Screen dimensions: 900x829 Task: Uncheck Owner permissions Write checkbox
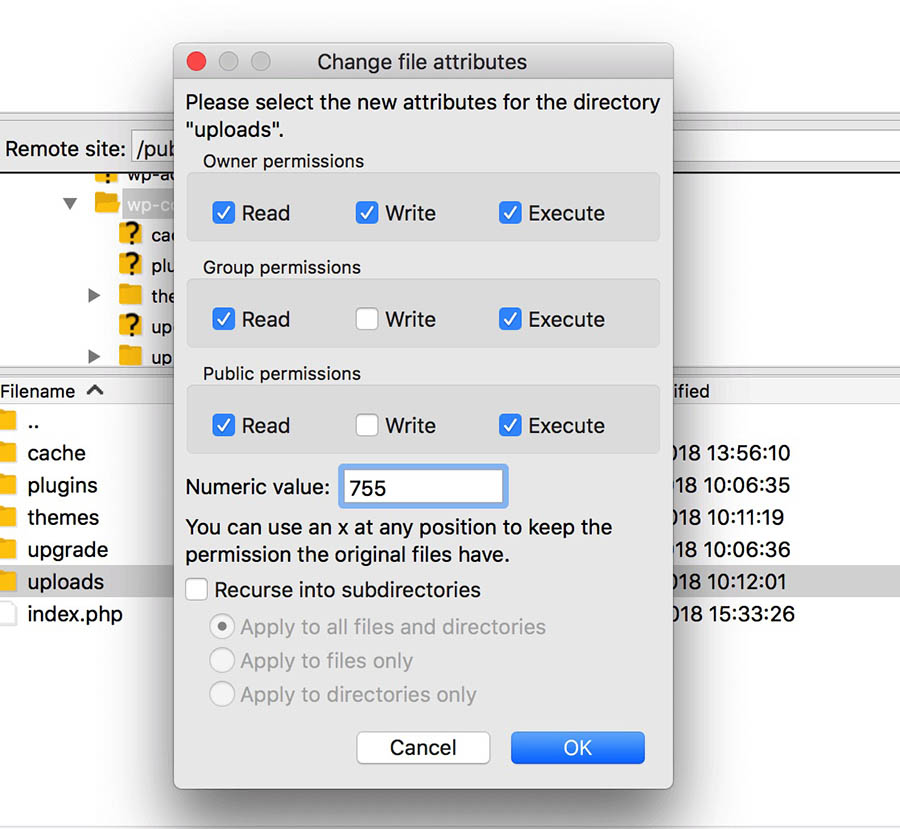(x=367, y=213)
